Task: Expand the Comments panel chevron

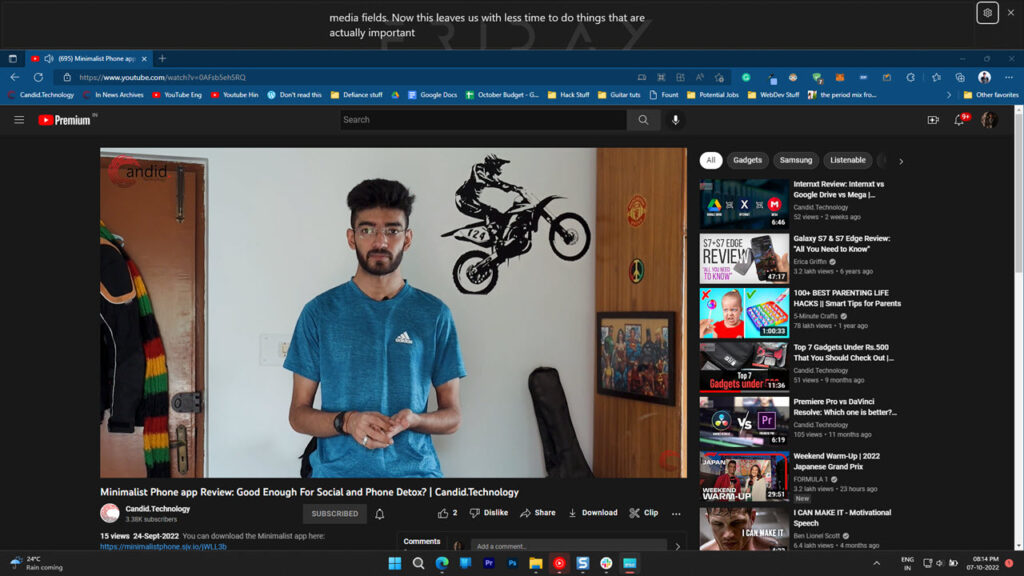Action: [x=677, y=546]
